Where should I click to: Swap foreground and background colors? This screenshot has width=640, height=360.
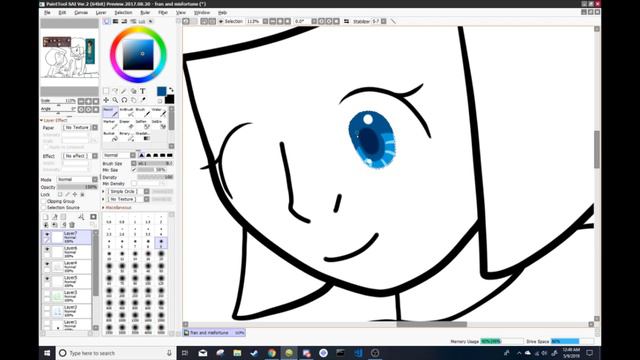coord(171,89)
